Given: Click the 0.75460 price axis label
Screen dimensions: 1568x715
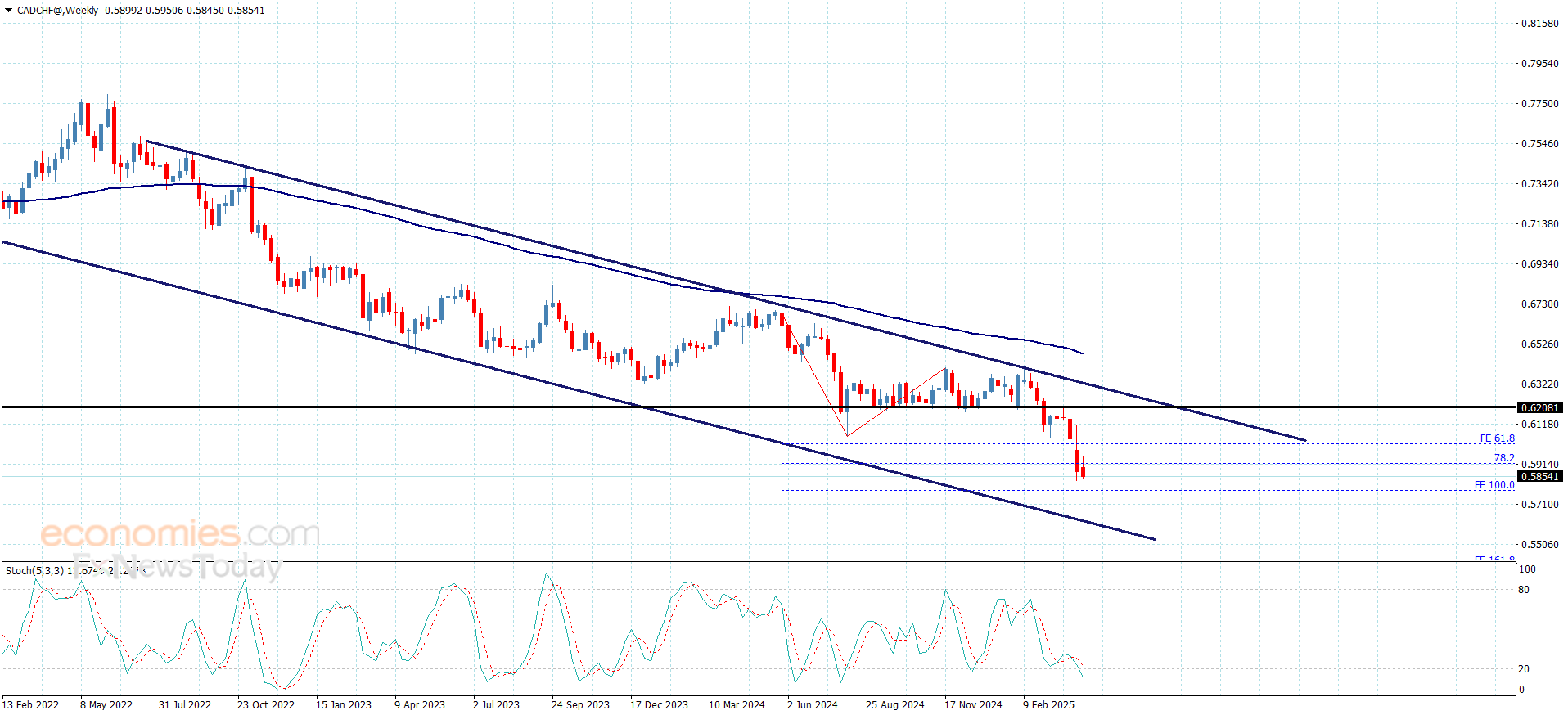Looking at the screenshot, I should [1539, 144].
